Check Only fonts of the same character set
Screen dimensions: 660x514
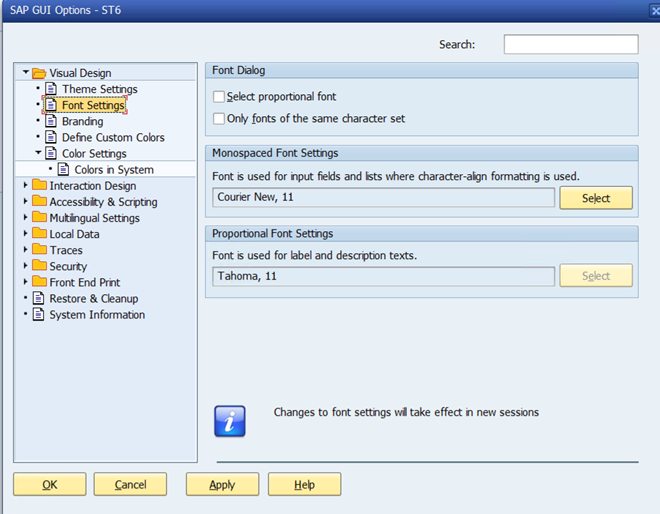tap(219, 119)
